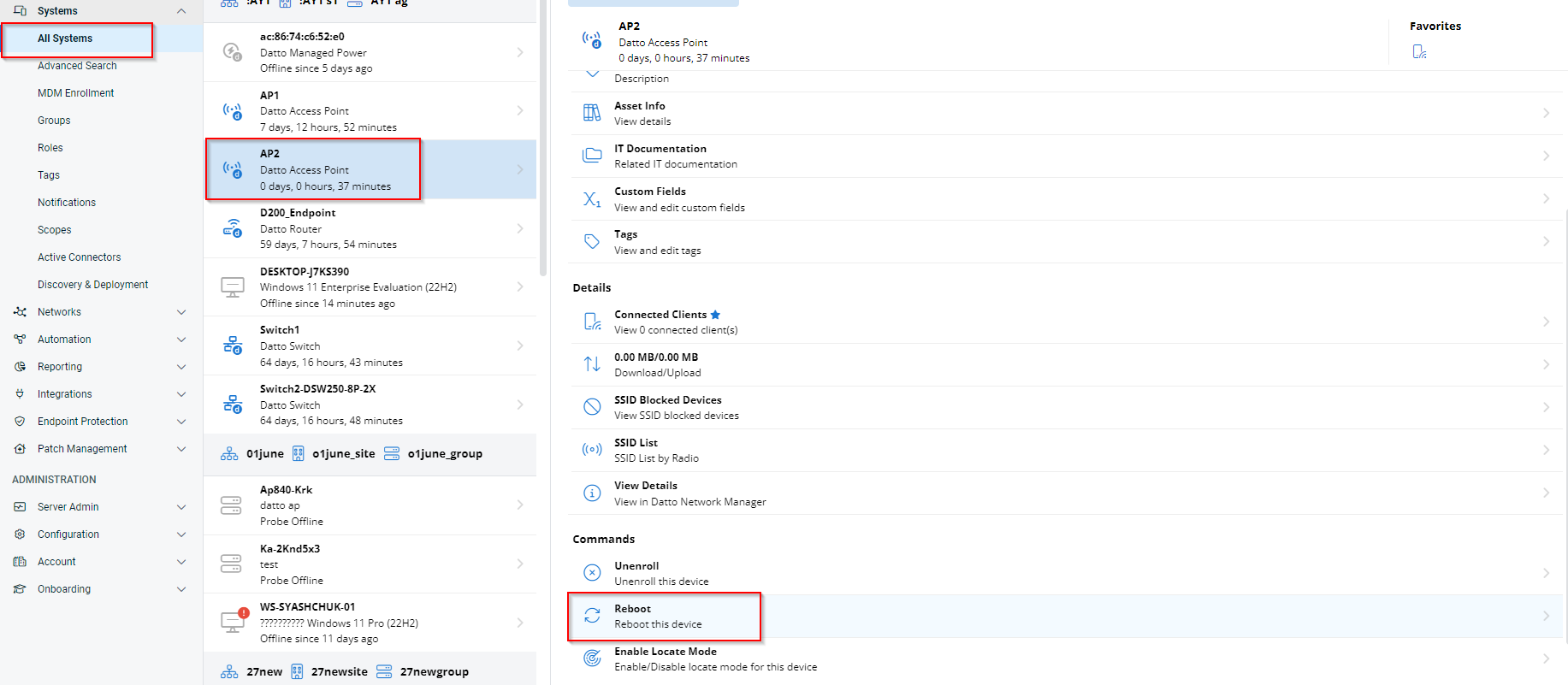Expand the Server Admin section
This screenshot has width=1568, height=685.
pyautogui.click(x=181, y=507)
